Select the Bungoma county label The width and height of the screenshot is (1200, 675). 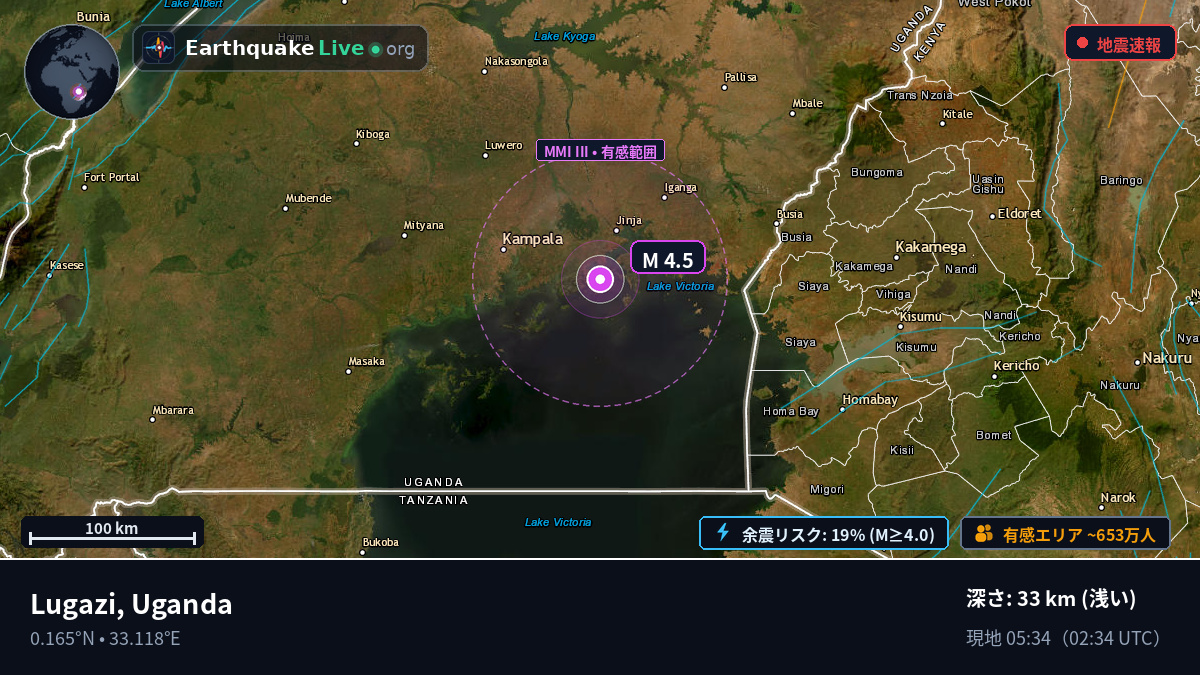(x=877, y=172)
